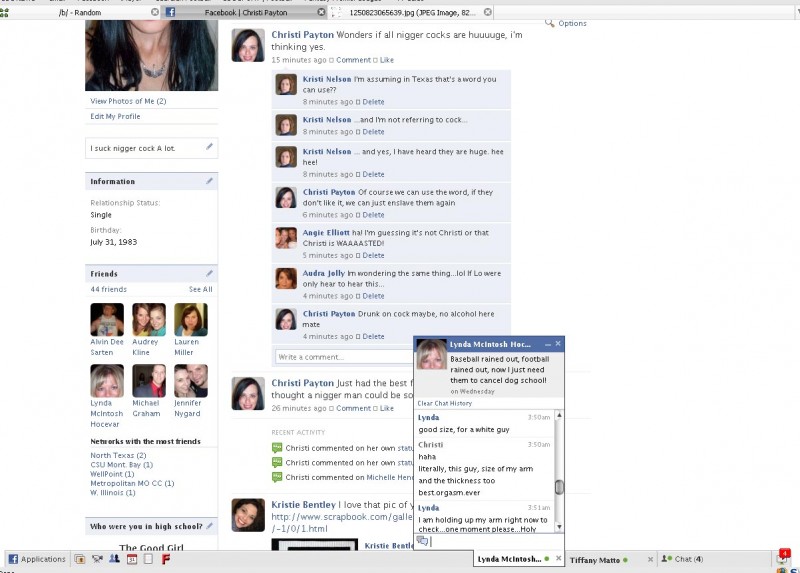Click the 'Edit My Profile' link
This screenshot has height=573, width=800.
(x=115, y=116)
